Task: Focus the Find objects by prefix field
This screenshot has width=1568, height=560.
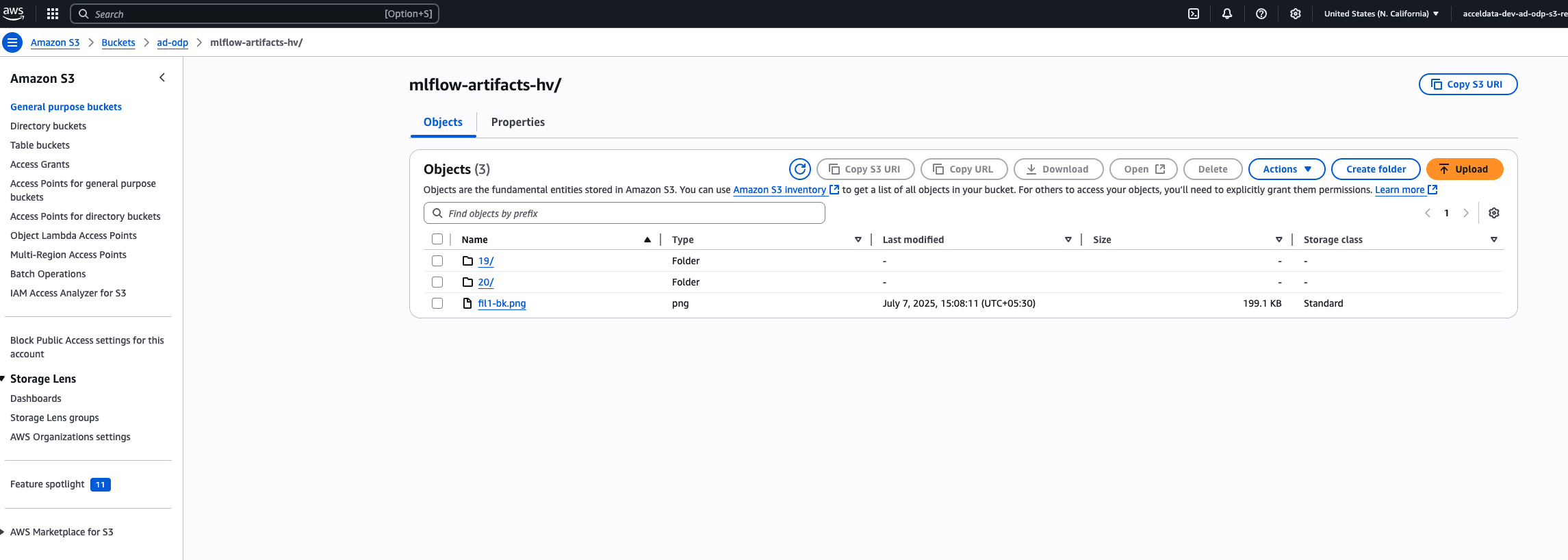Action: coord(624,213)
